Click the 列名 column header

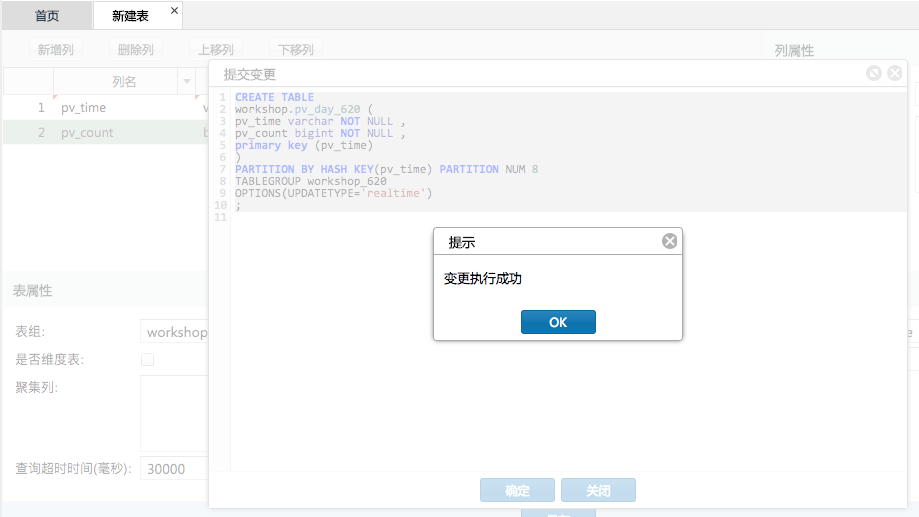[x=124, y=81]
